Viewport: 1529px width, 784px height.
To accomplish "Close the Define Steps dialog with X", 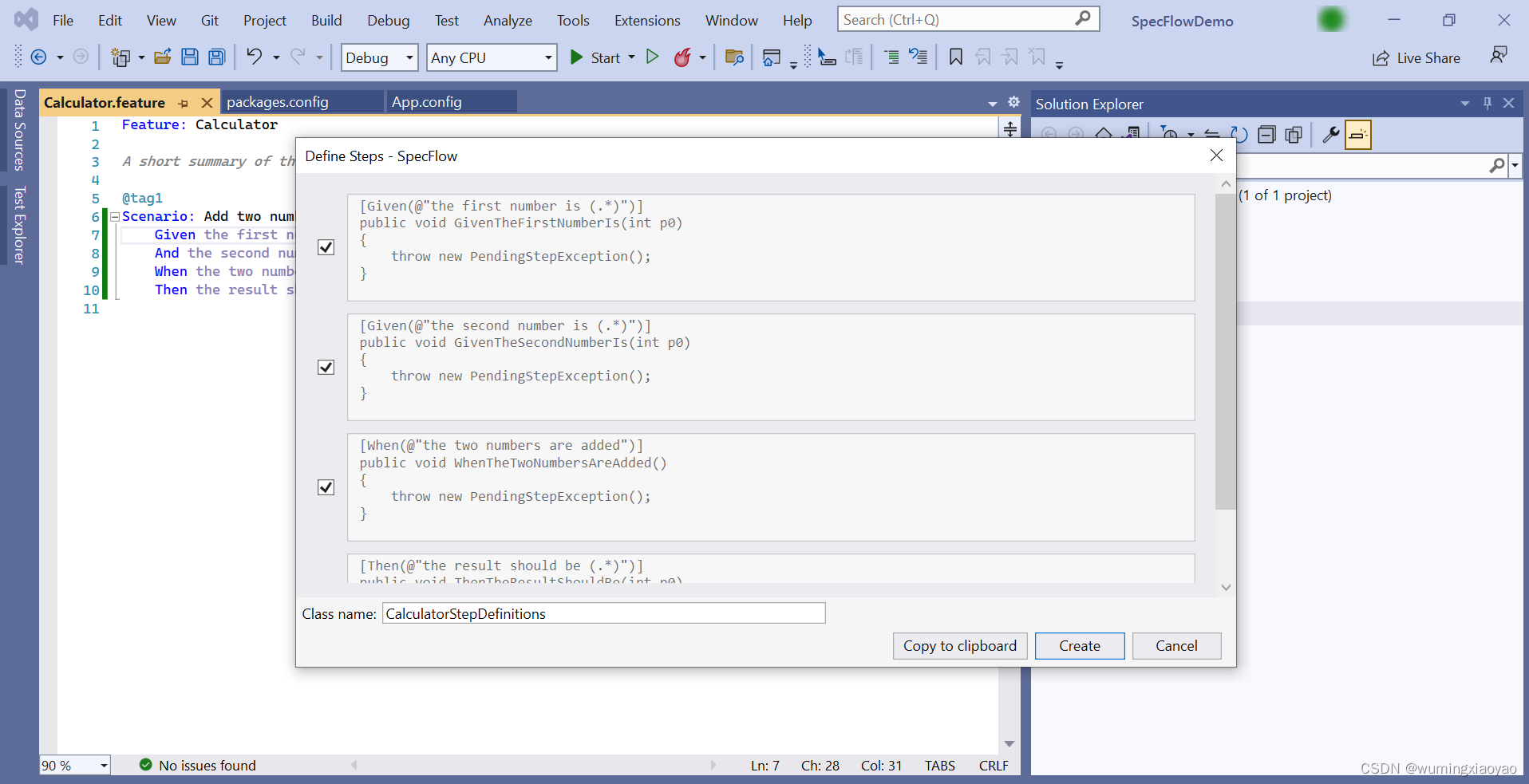I will point(1216,156).
